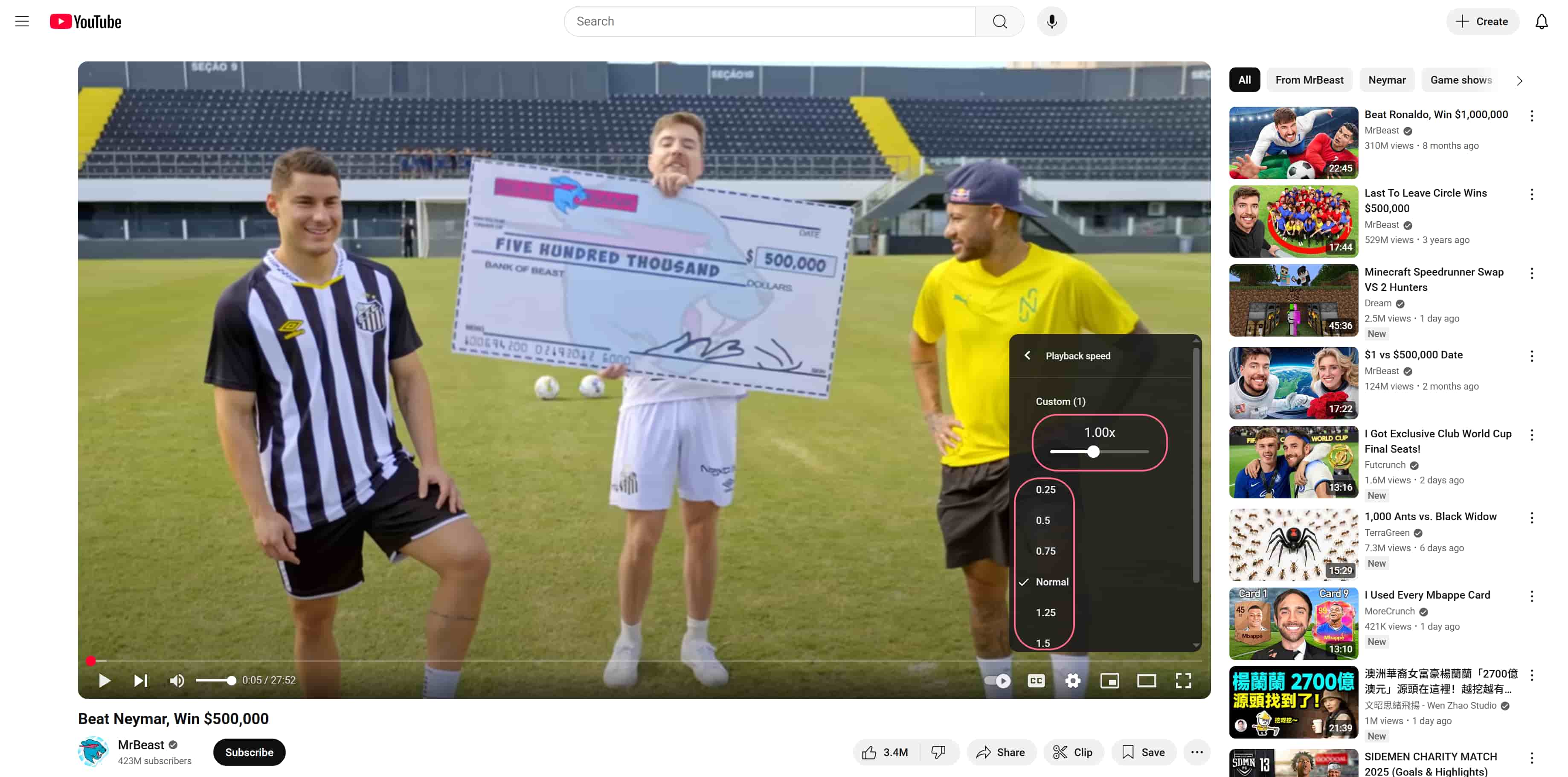Open MrBeast channel avatar

pos(93,752)
